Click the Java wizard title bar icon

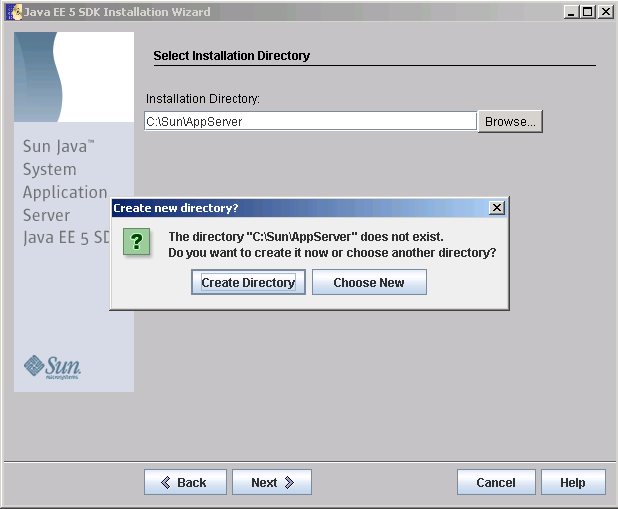15,12
